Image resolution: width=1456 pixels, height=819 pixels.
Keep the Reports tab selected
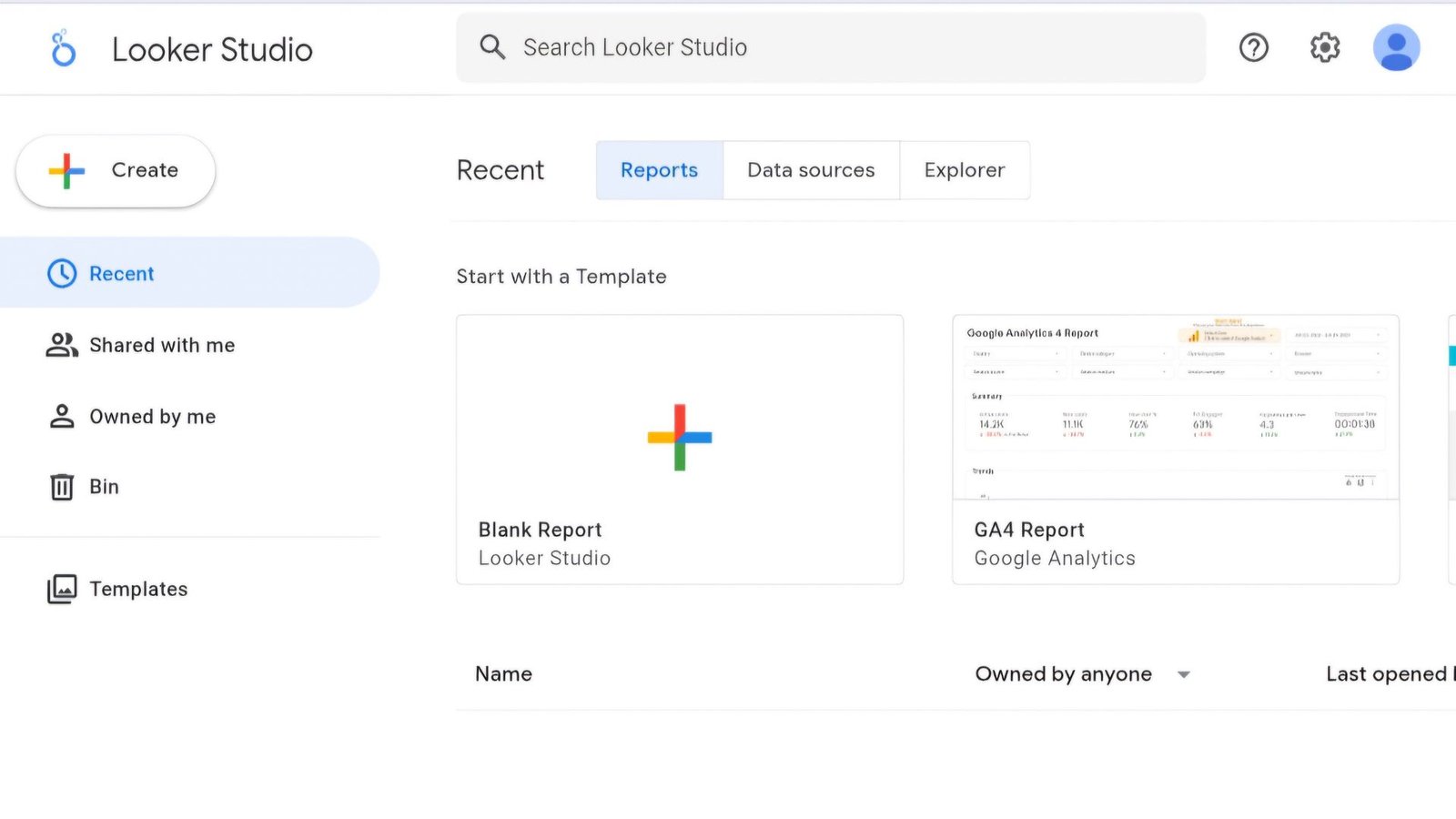coord(659,170)
